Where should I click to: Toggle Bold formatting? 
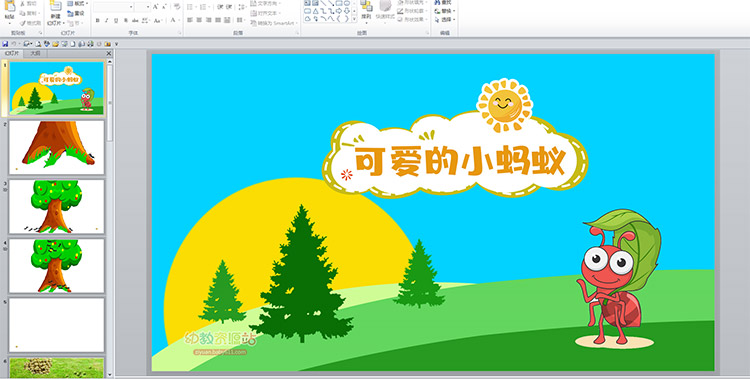click(x=98, y=21)
